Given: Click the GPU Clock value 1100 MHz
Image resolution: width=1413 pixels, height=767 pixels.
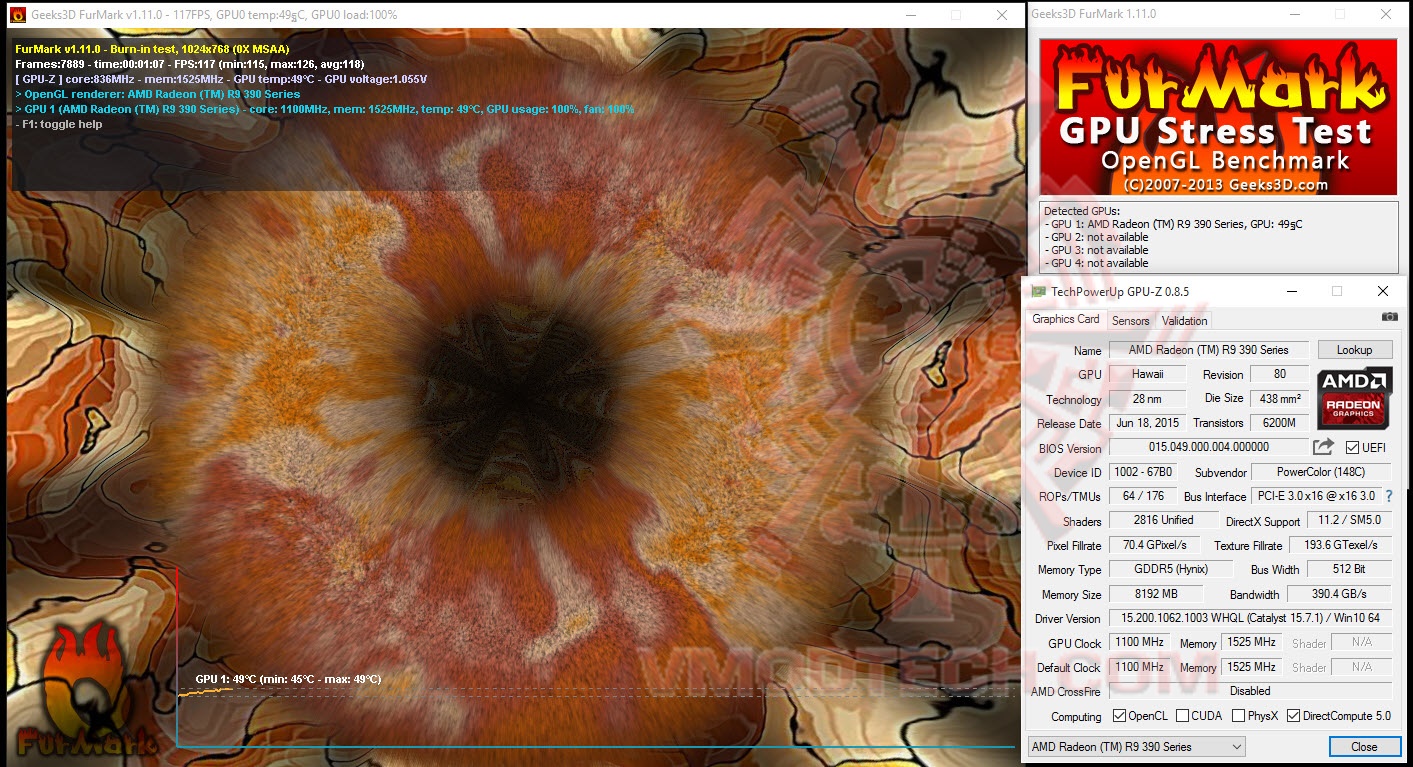Looking at the screenshot, I should click(1138, 643).
